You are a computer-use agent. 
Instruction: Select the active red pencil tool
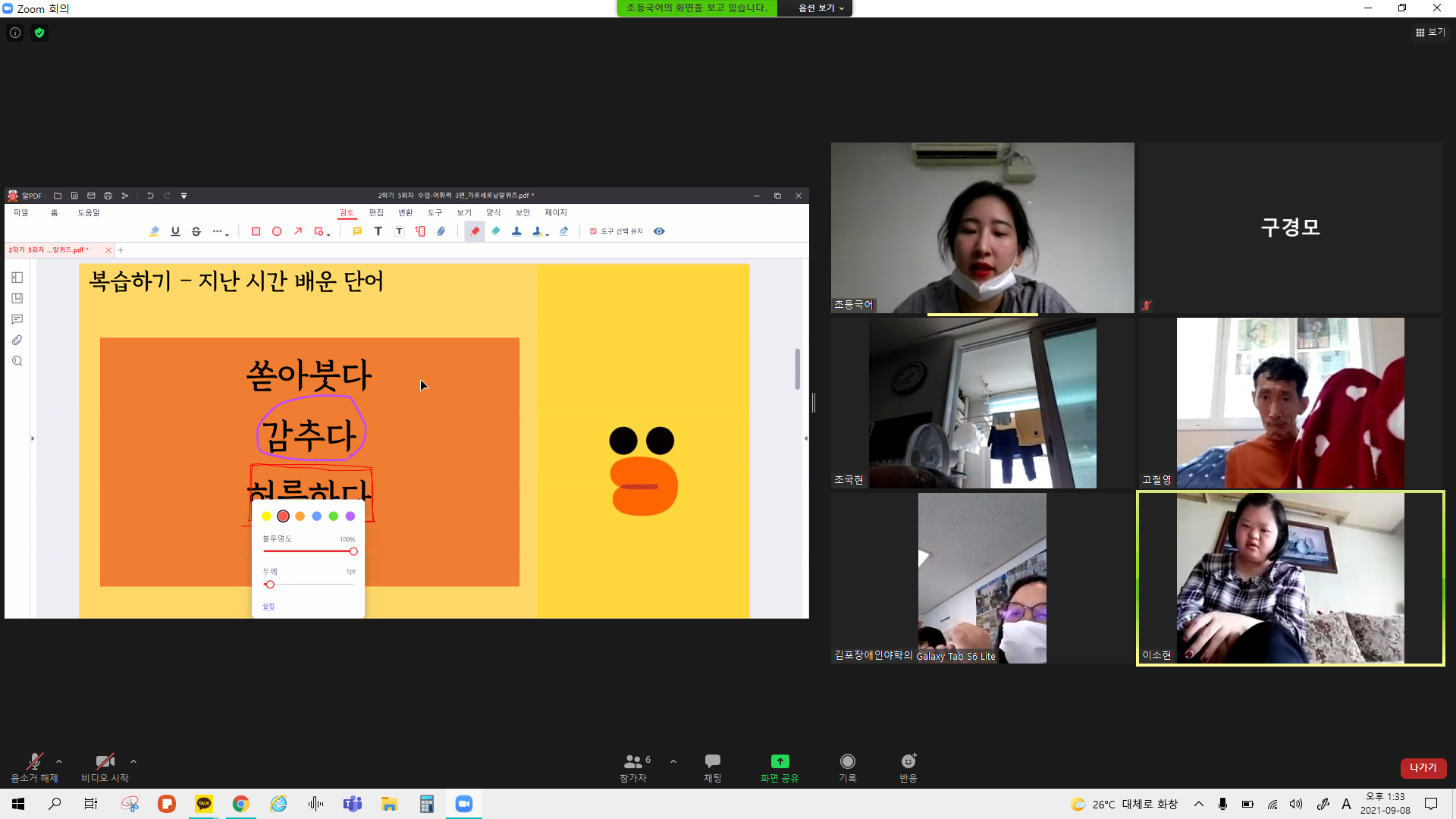(475, 231)
